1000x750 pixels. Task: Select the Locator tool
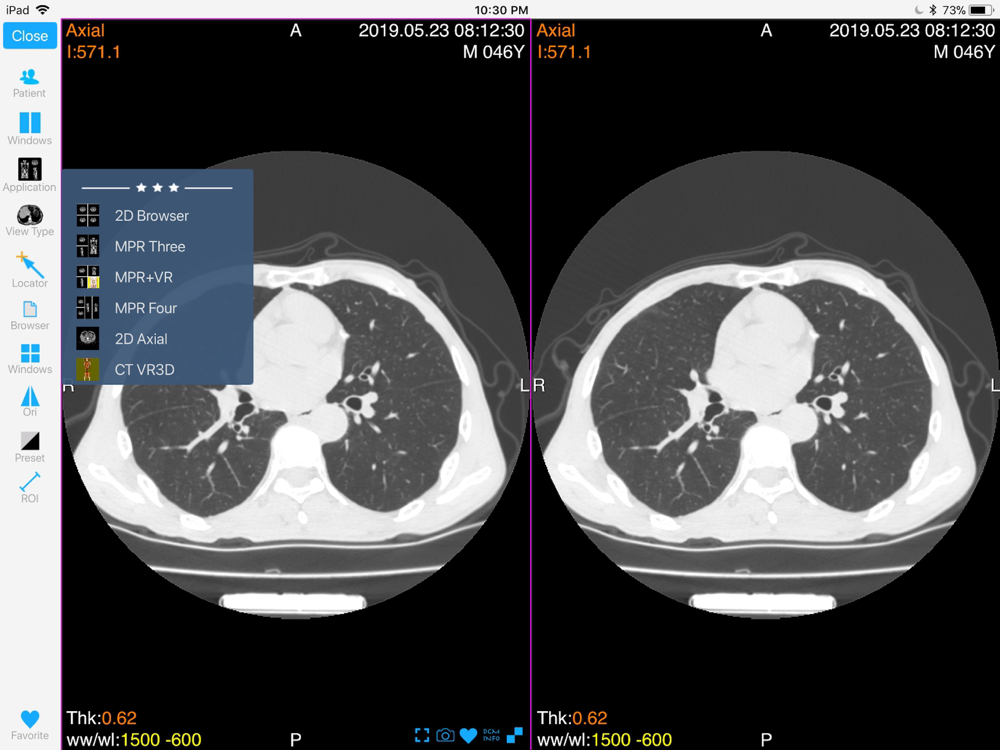[x=29, y=270]
